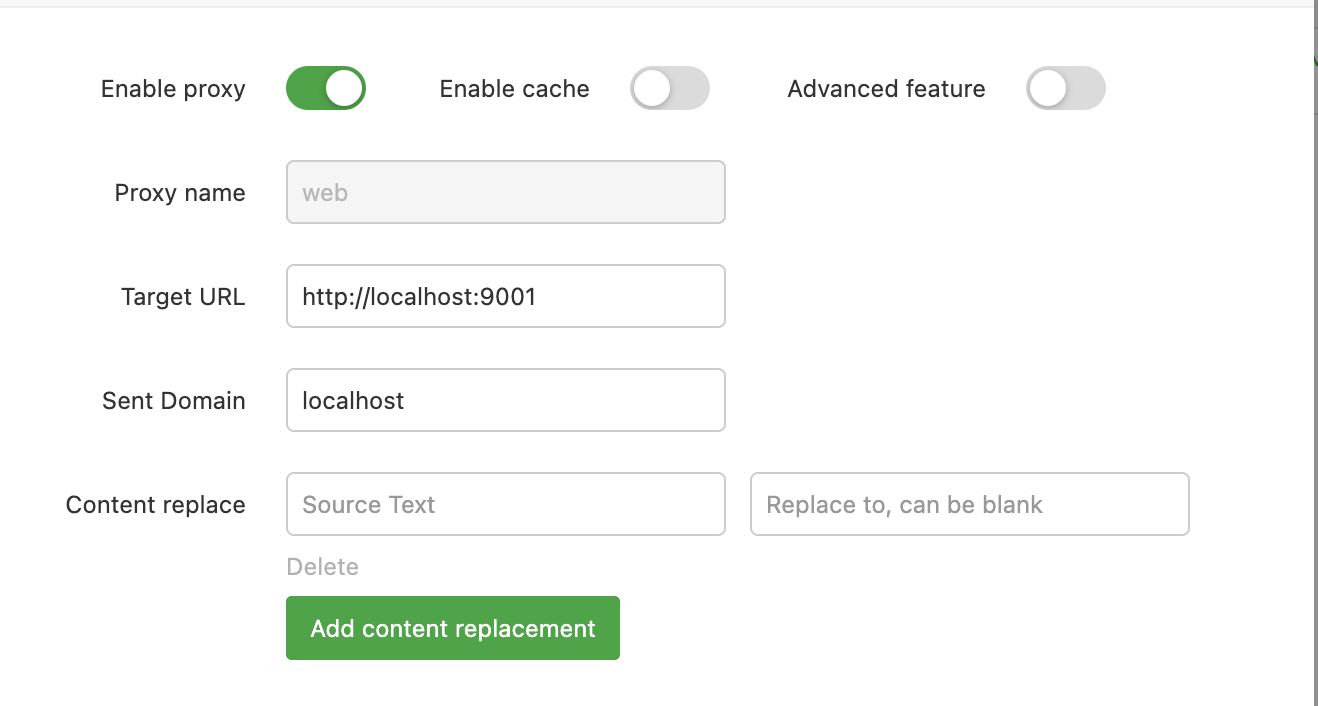Click the vertical scrollbar at window edge

click(x=1314, y=353)
